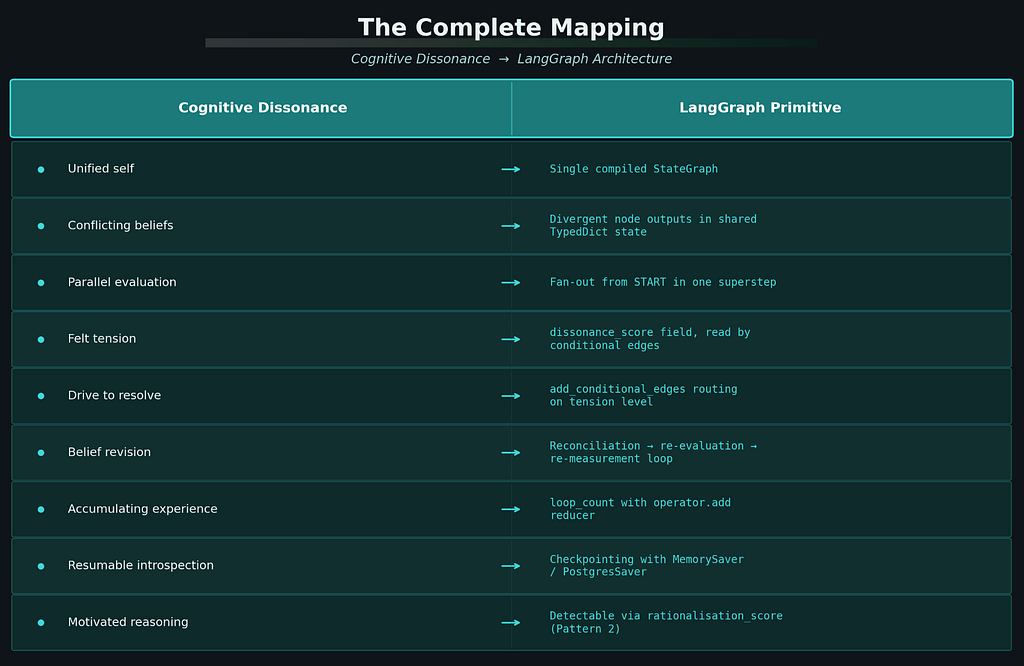Click 'Divergent node outputs in shared TypedDict state'
The height and width of the screenshot is (666, 1024).
(653, 225)
